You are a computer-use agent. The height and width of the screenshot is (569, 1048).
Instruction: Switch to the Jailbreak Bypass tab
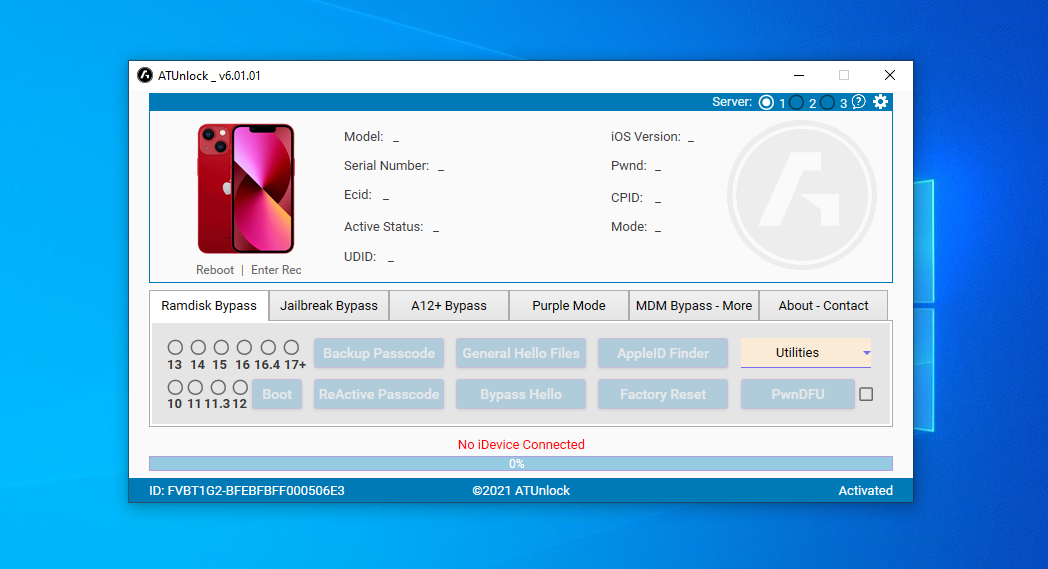pyautogui.click(x=329, y=306)
